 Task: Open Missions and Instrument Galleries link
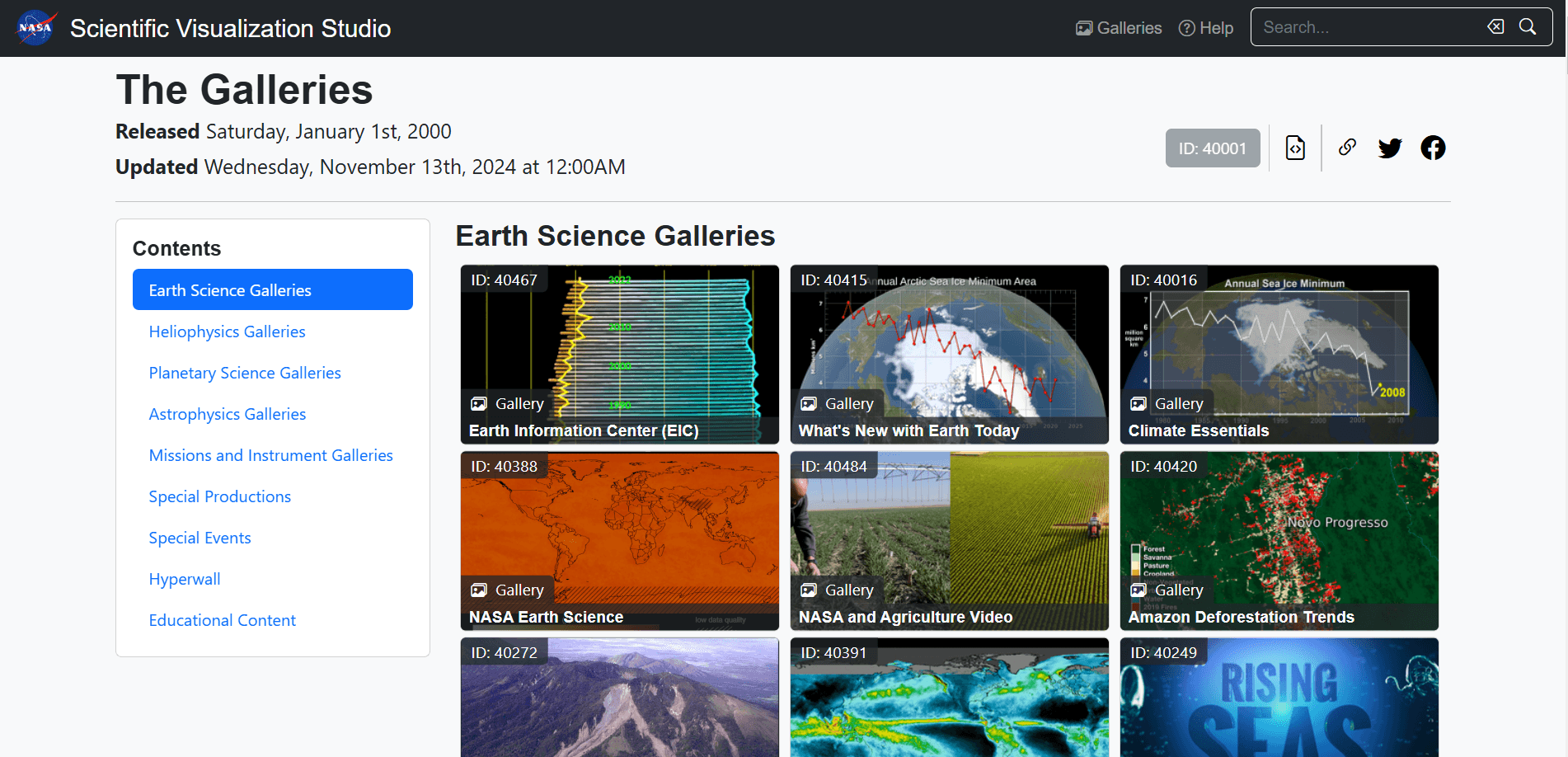tap(270, 455)
